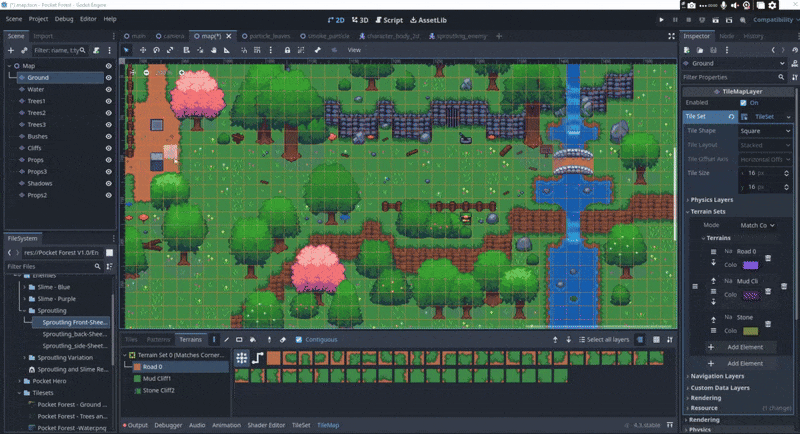Screen dimensions: 800x434
Task: Click the Add Child Node plus icon
Action: (11, 49)
